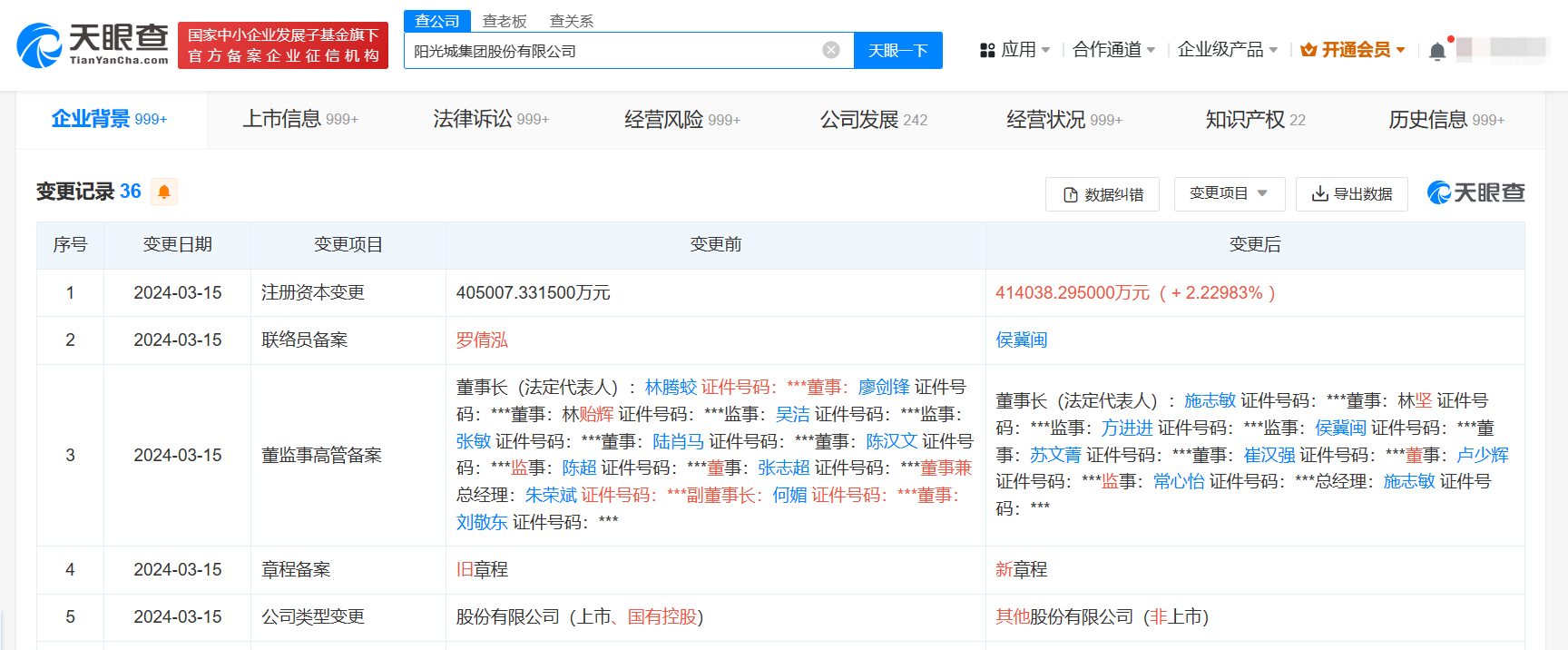Open the 变更项目 filter dropdown
This screenshot has width=1568, height=650.
tap(1230, 193)
